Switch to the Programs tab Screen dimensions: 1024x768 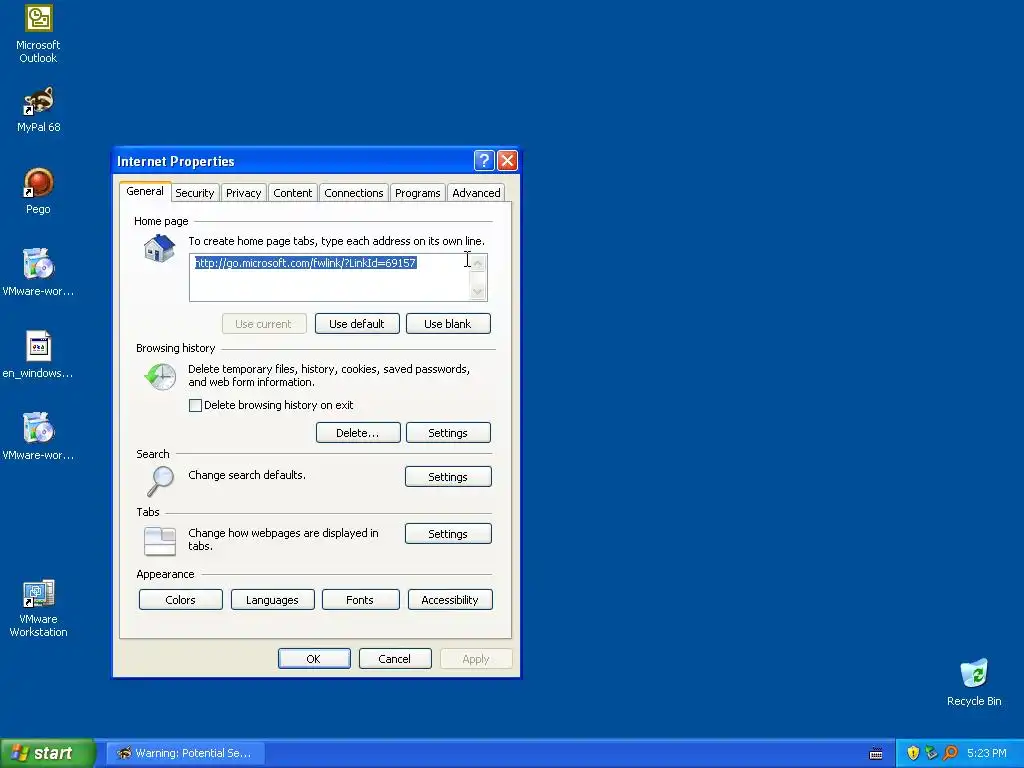pyautogui.click(x=417, y=193)
